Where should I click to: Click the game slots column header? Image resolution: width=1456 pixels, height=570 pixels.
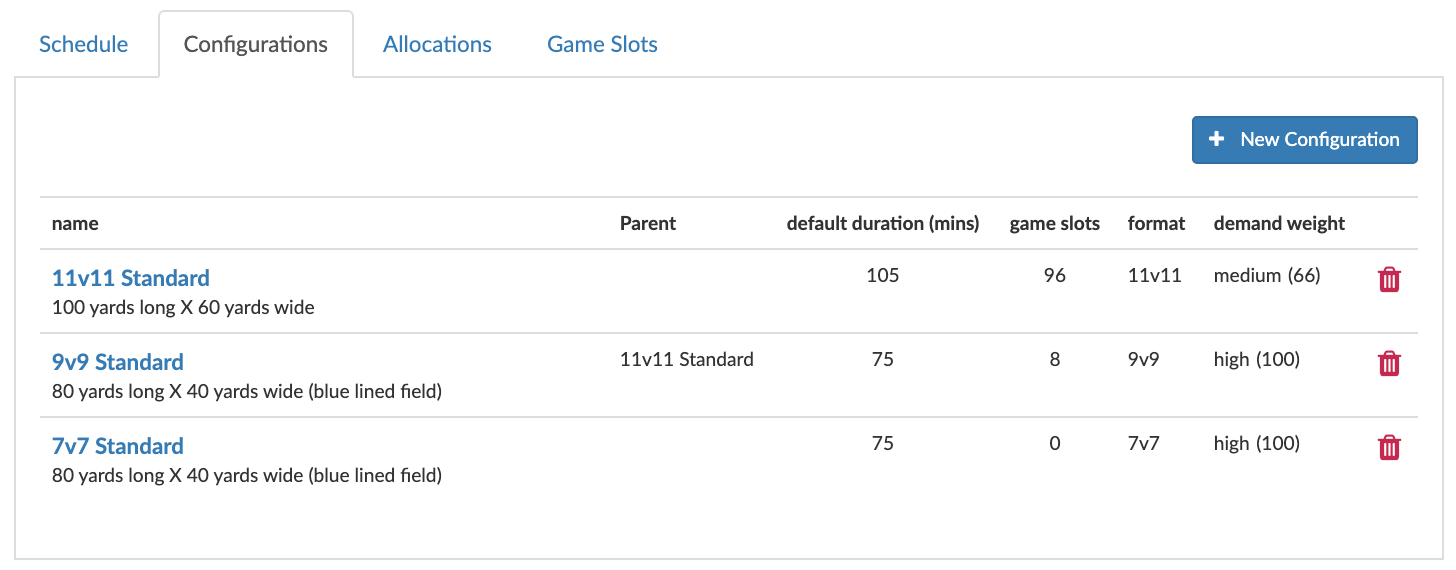1055,223
